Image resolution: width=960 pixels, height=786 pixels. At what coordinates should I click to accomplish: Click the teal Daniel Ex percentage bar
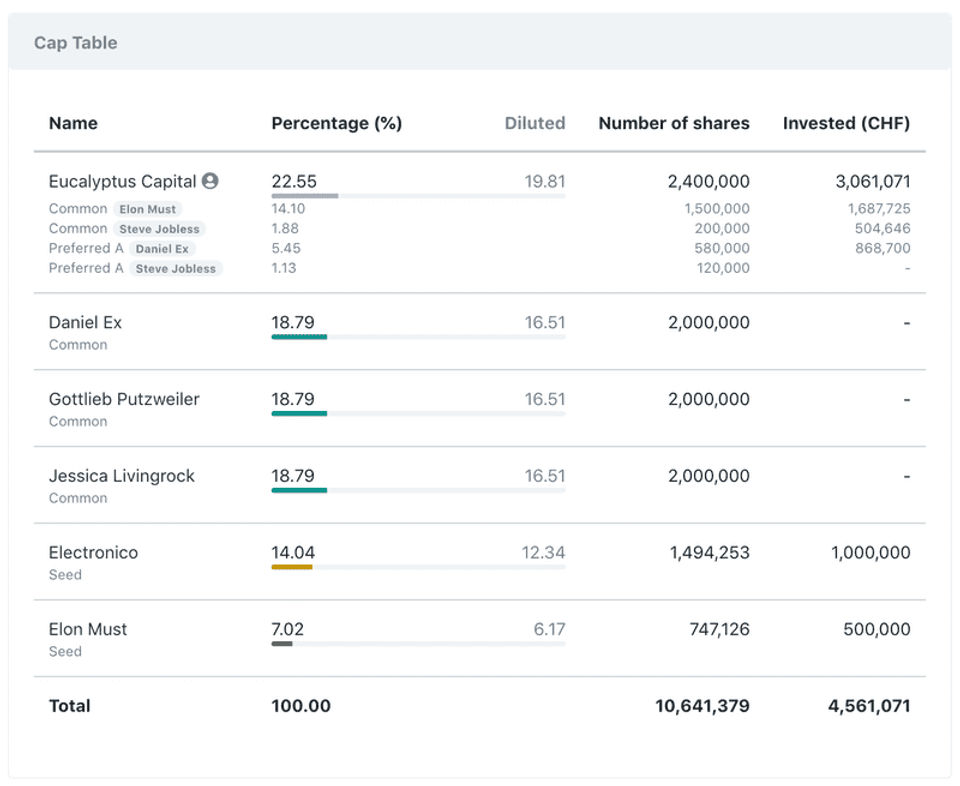tap(299, 337)
